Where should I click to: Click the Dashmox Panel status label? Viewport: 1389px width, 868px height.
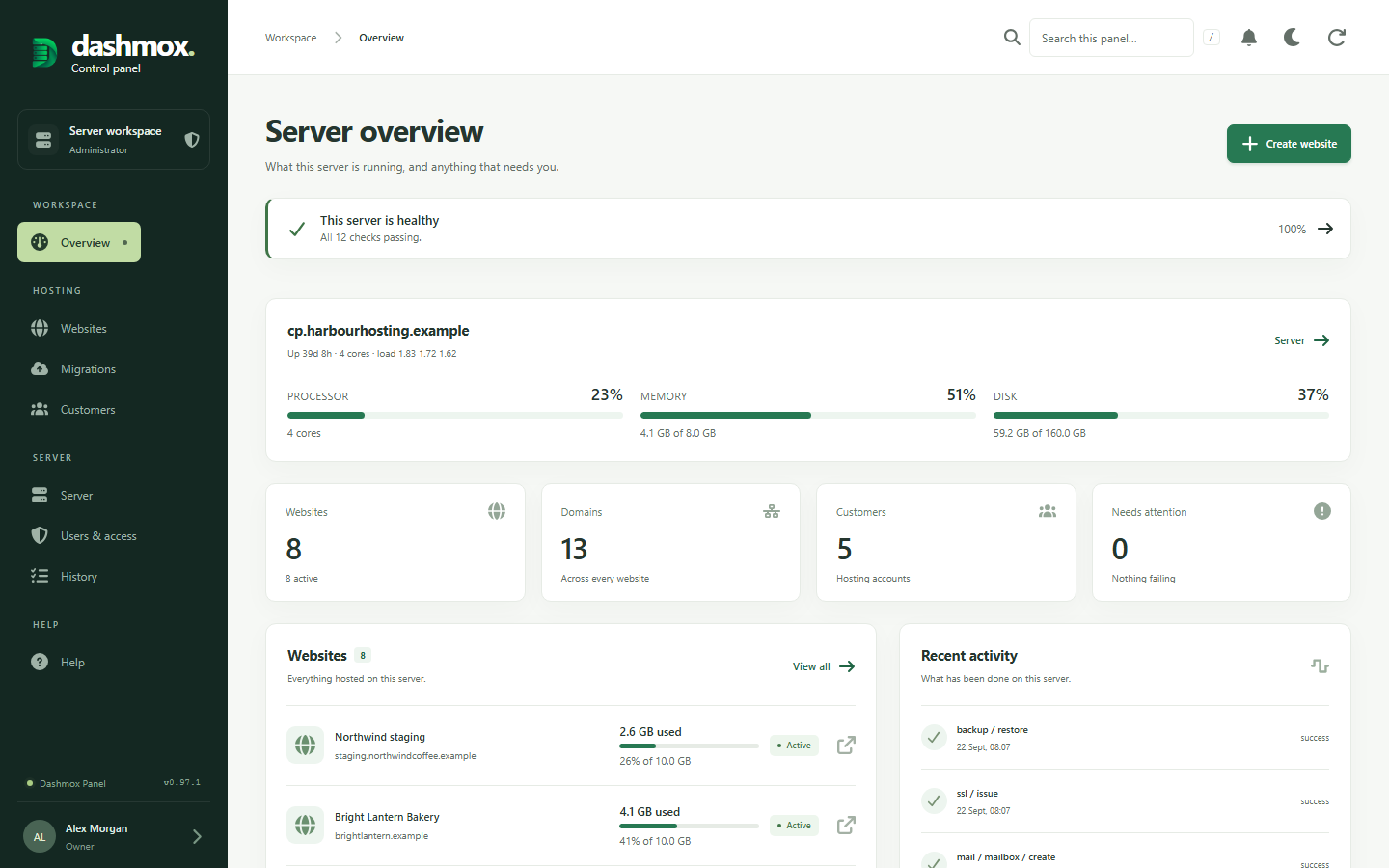point(72,784)
